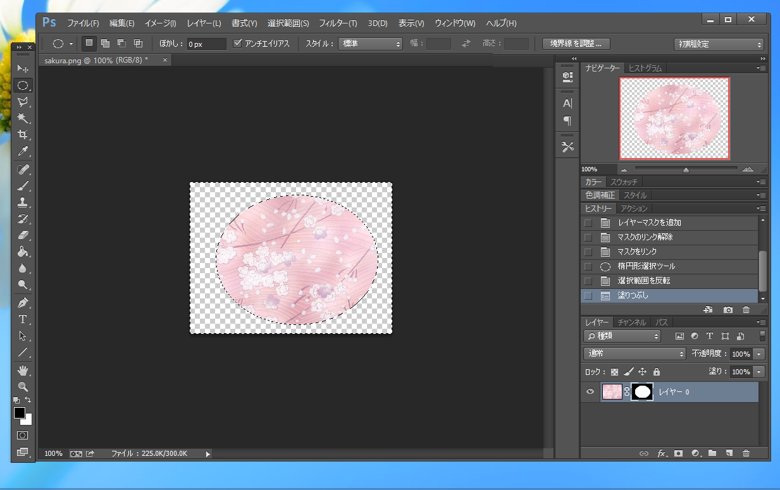780x490 pixels.
Task: Select the Eyedropper tool
Action: pyautogui.click(x=23, y=152)
